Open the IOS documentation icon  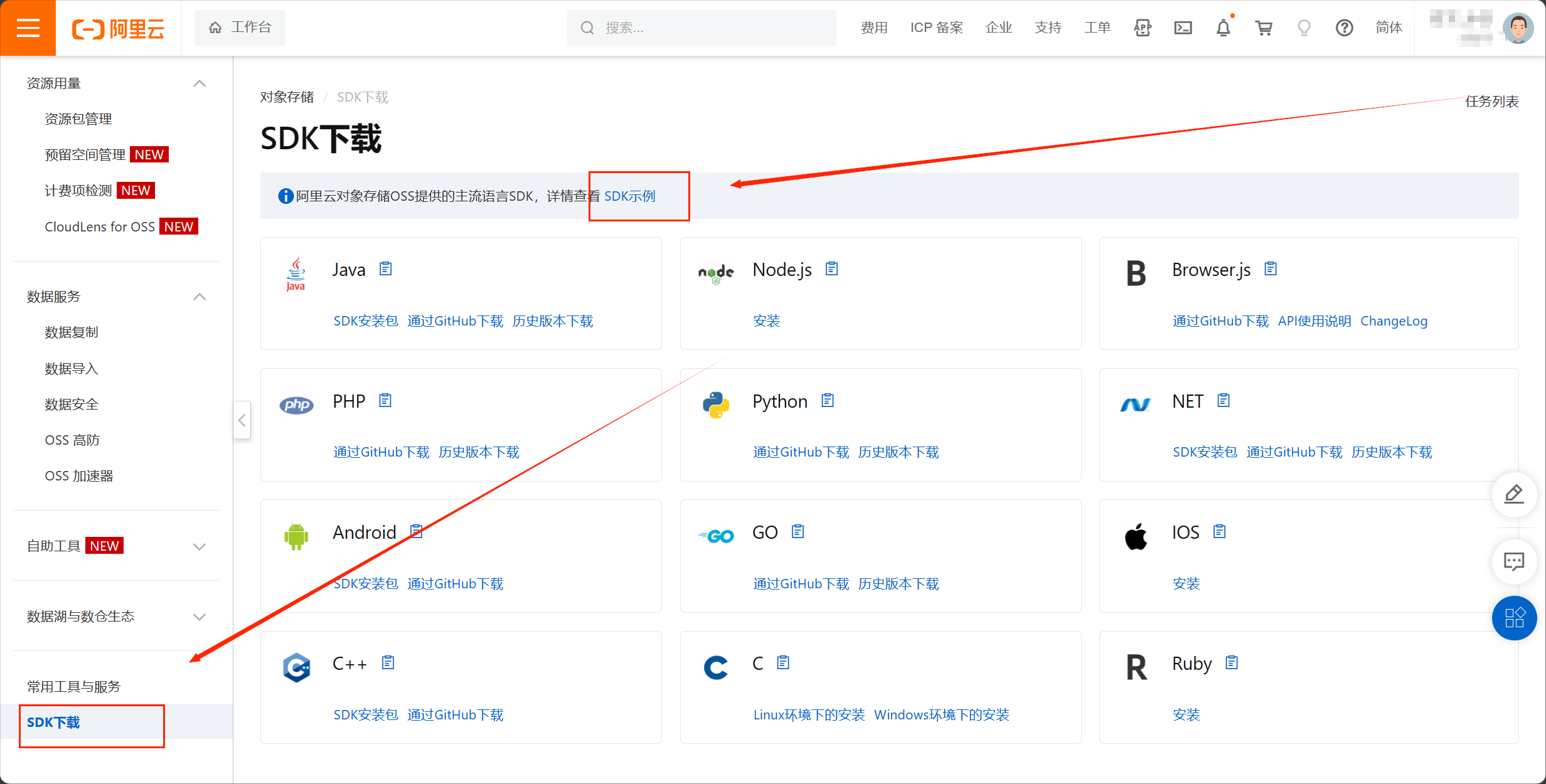[x=1220, y=531]
